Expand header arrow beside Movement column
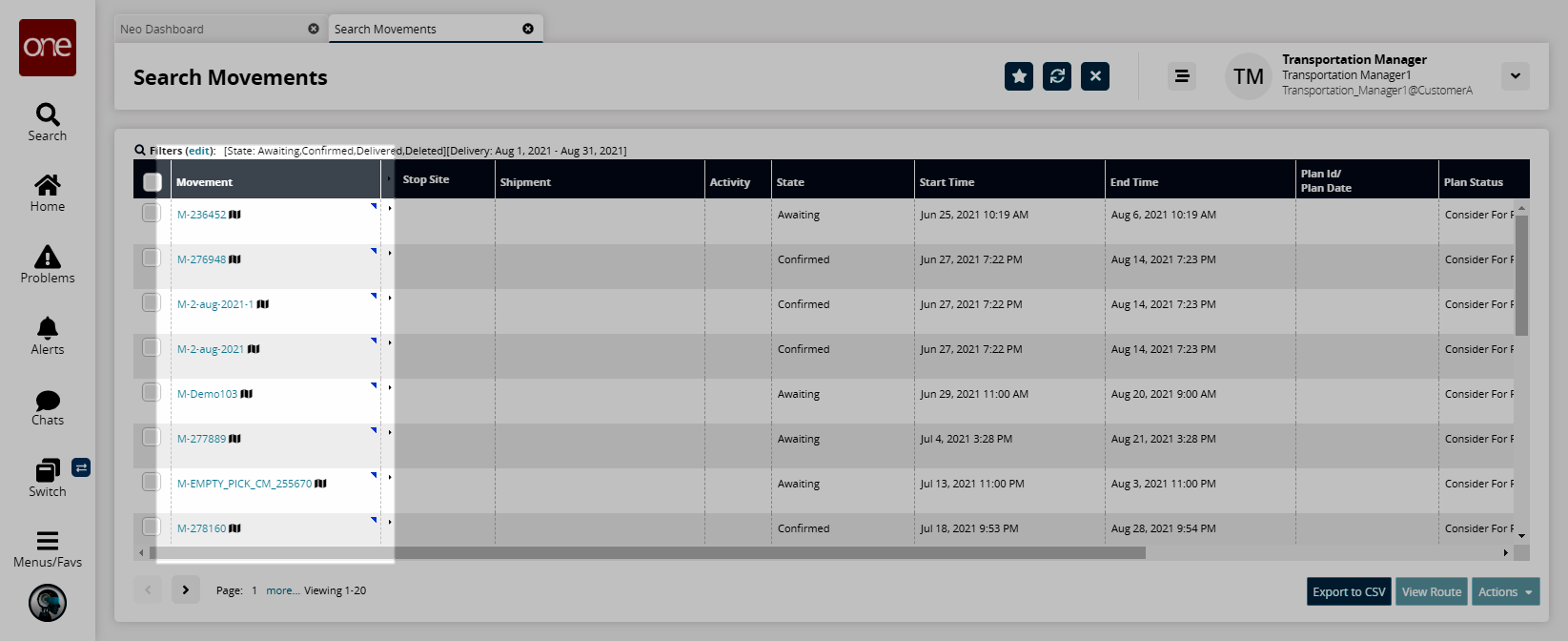Viewport: 1568px width, 641px height. click(x=388, y=179)
